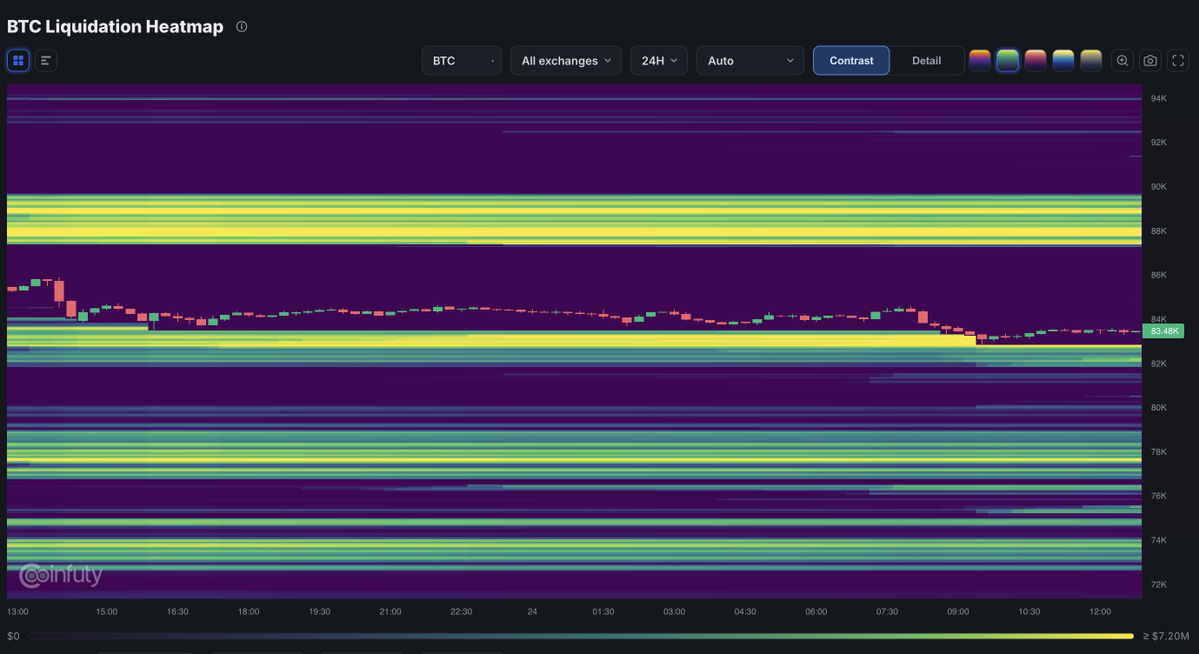
Task: Switch to the list bars view
Action: (46, 60)
